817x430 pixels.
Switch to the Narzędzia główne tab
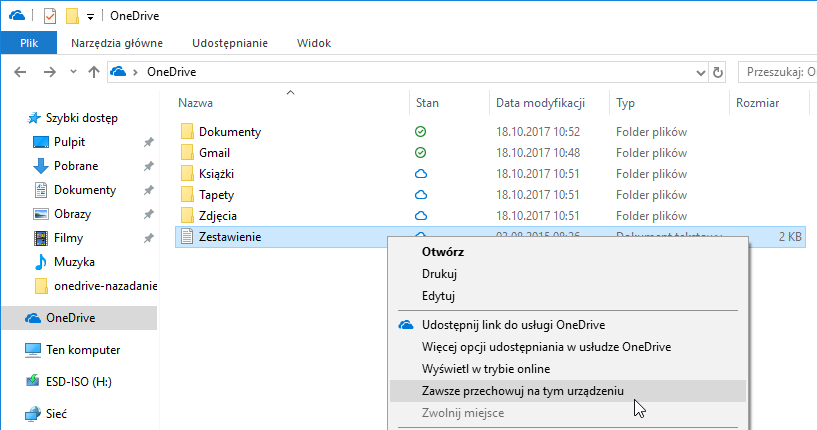(117, 43)
